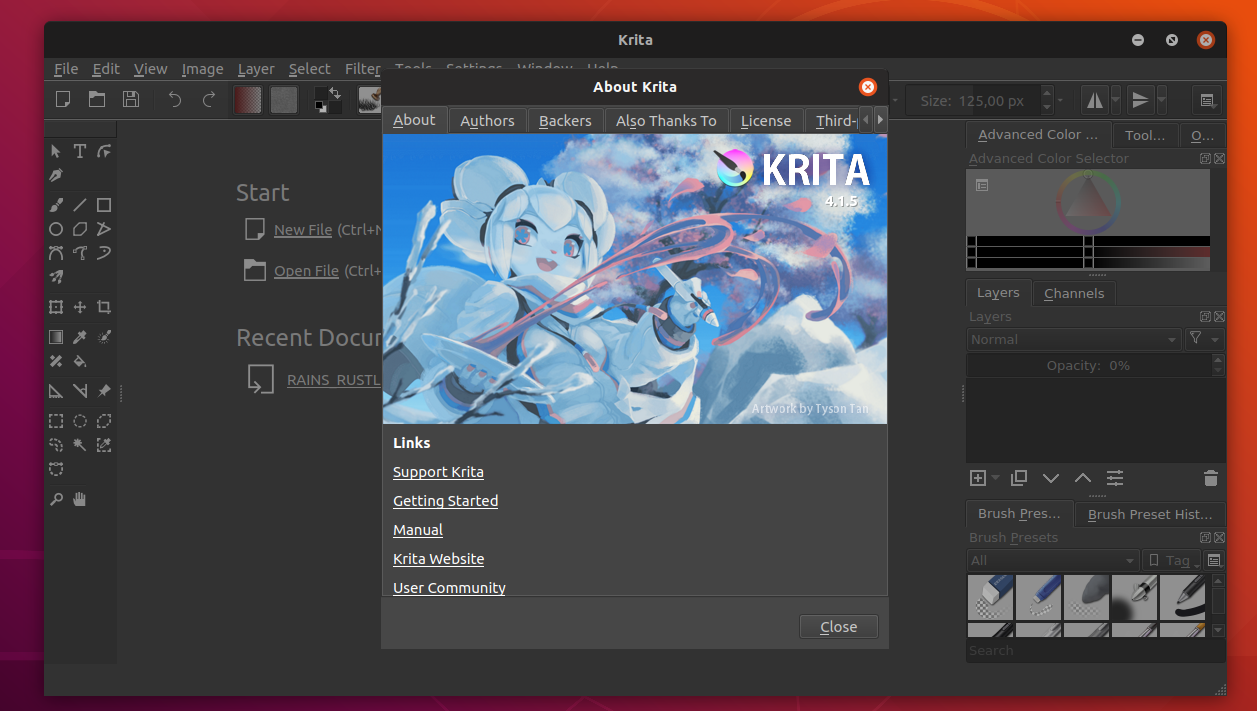Open horizontal mirror options arrow

point(1116,100)
